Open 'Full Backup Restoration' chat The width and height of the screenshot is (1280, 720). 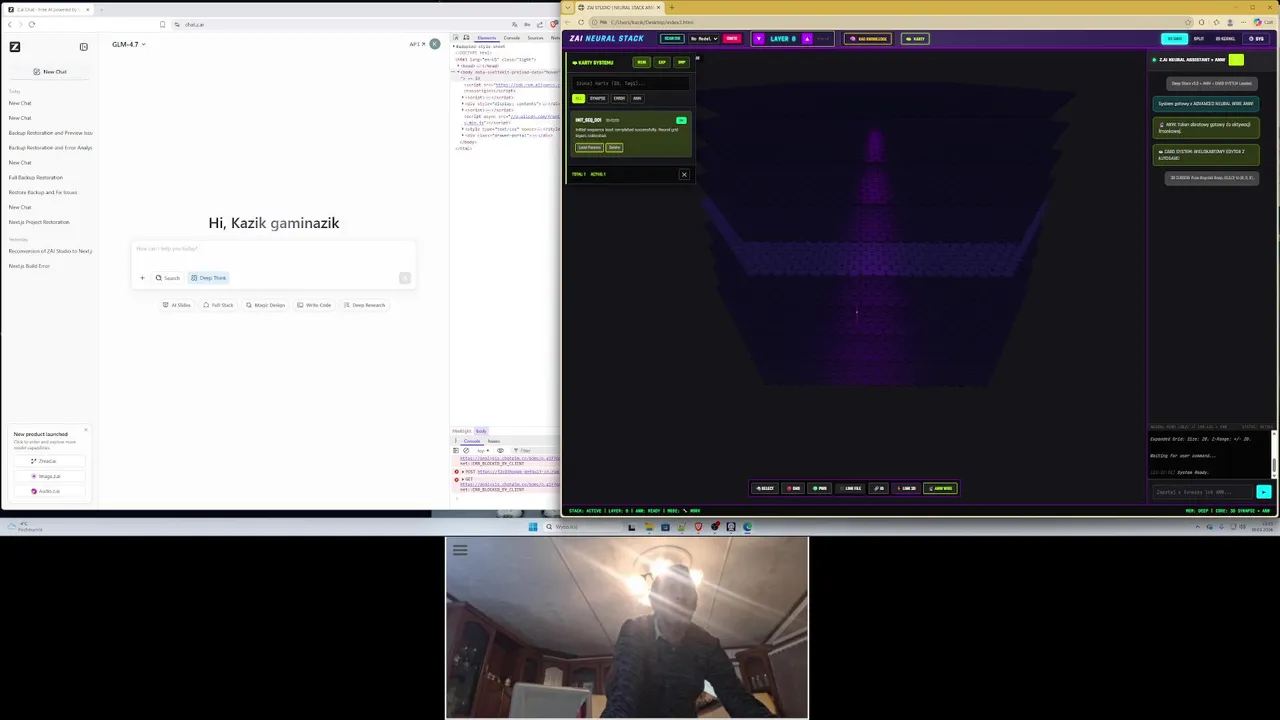coord(36,177)
